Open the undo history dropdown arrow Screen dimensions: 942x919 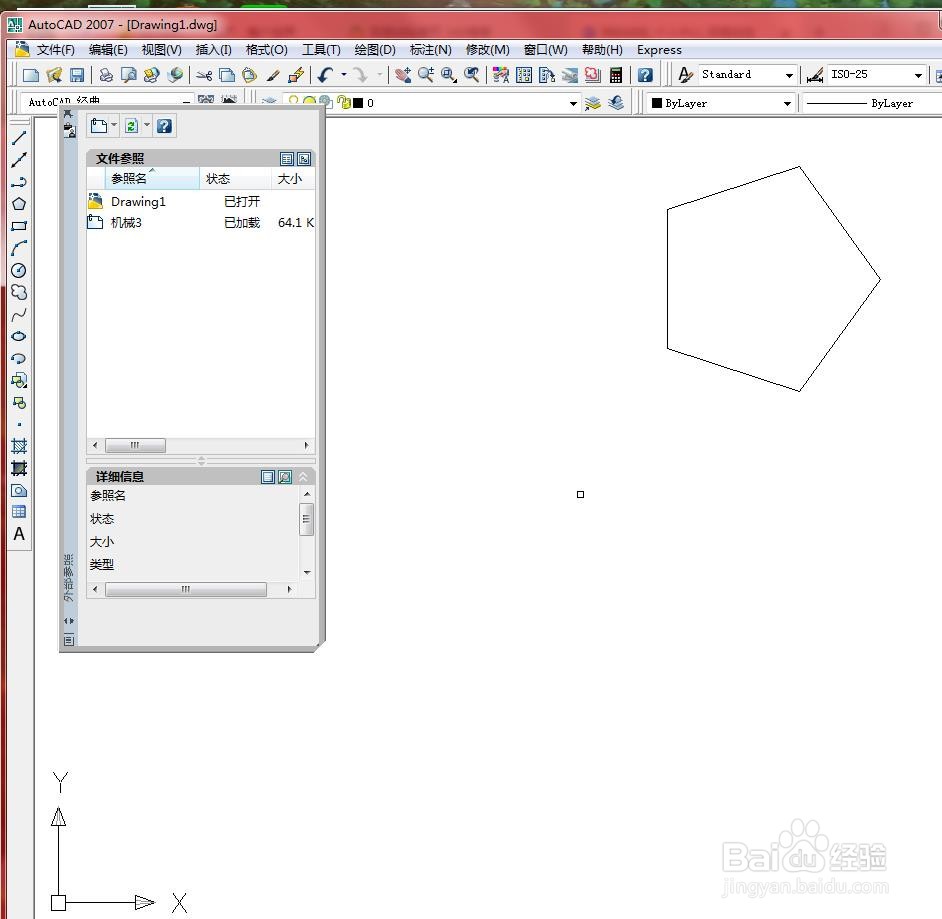click(344, 75)
